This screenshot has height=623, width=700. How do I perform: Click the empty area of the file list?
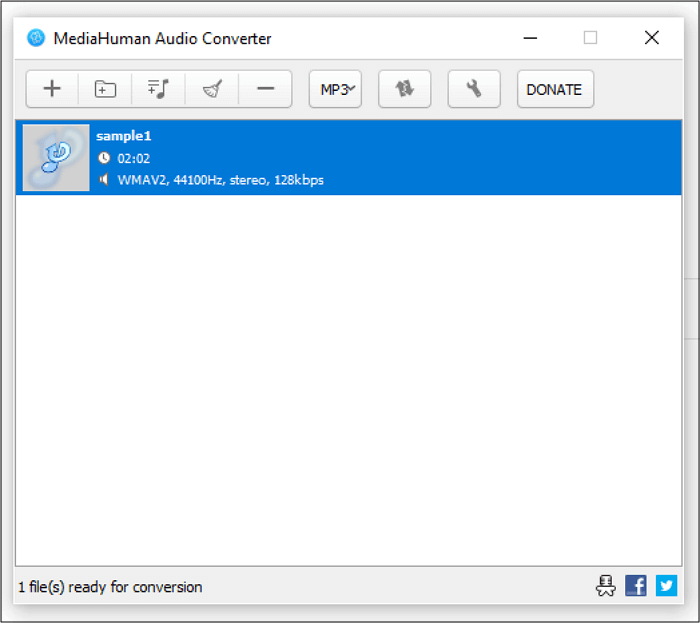(348, 380)
